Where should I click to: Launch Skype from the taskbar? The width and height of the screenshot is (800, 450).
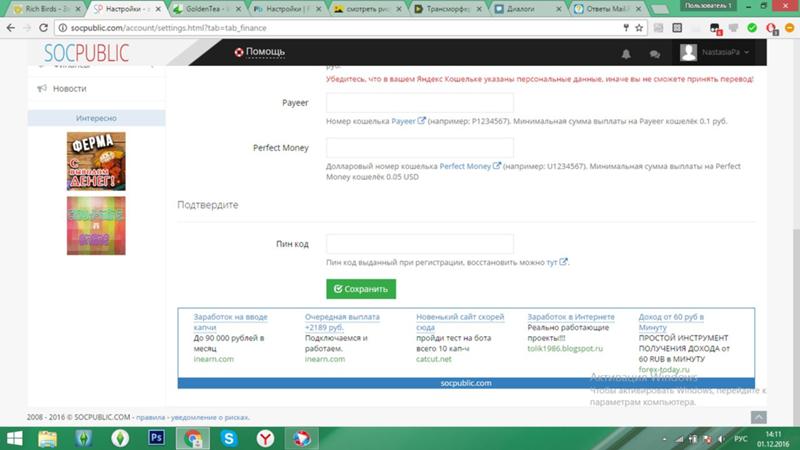(x=229, y=437)
